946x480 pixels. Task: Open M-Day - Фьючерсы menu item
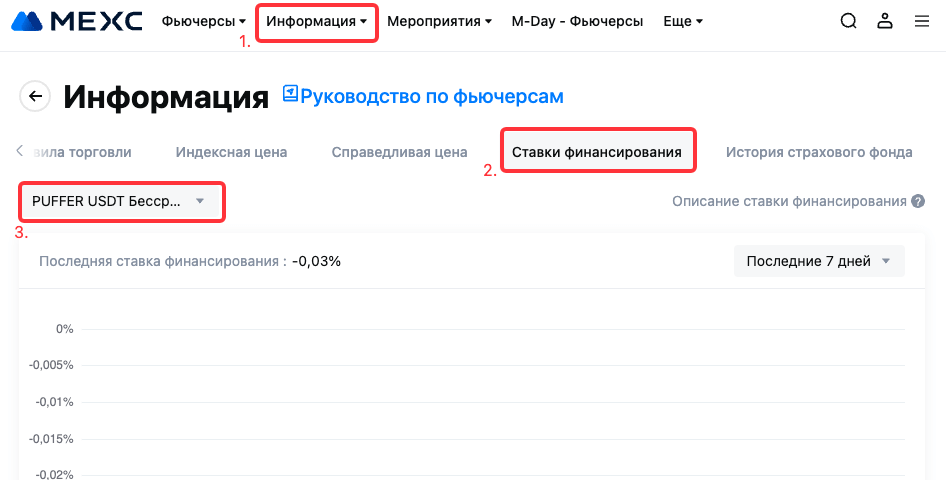point(577,21)
